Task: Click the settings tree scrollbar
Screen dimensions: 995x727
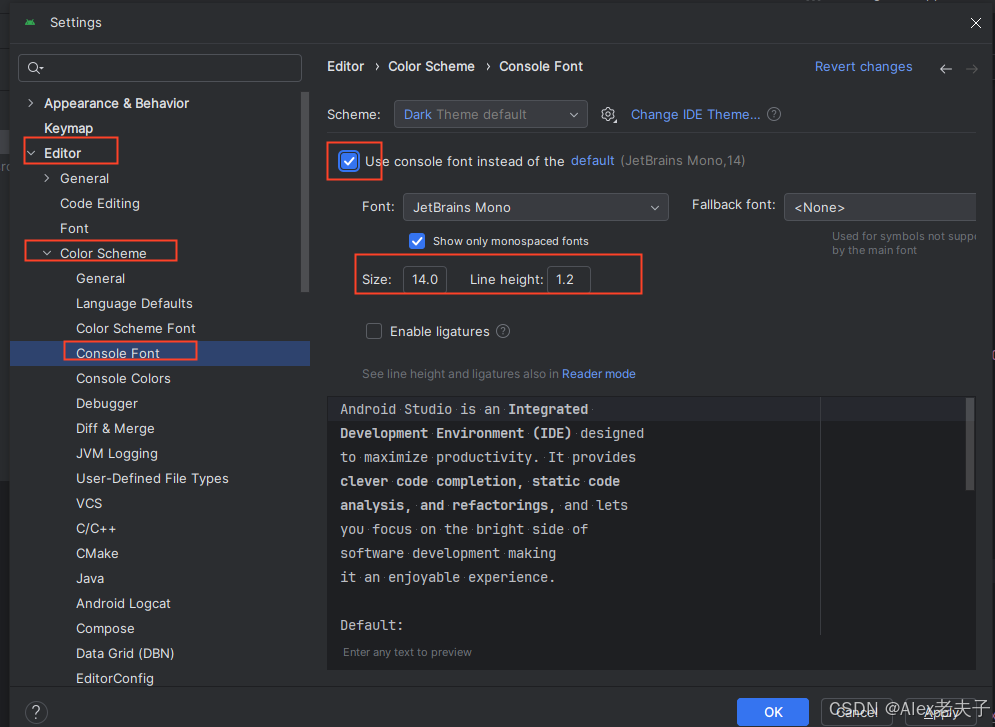Action: click(305, 192)
